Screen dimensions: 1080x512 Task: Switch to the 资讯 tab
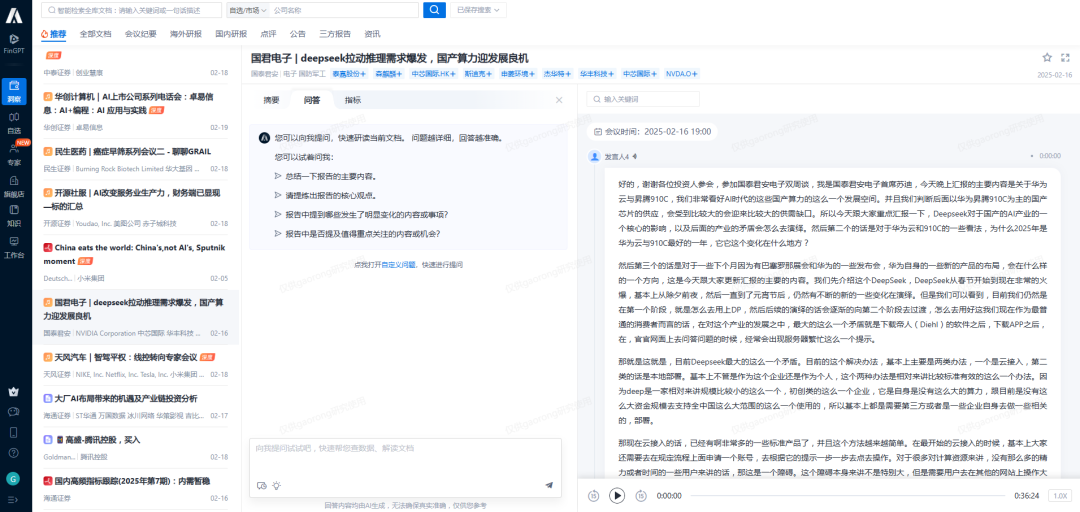click(372, 33)
